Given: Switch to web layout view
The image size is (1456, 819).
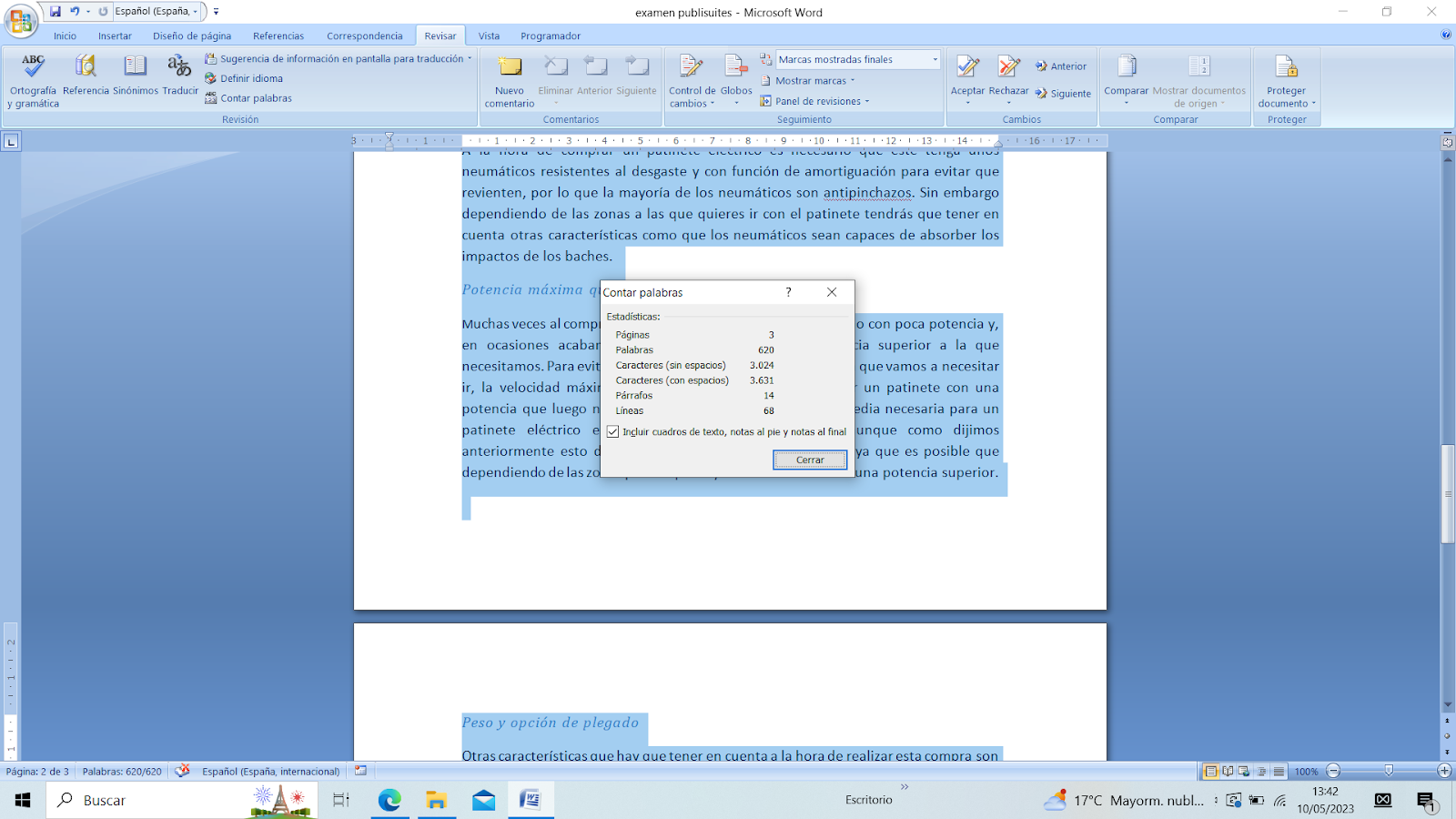Looking at the screenshot, I should pos(1244,771).
